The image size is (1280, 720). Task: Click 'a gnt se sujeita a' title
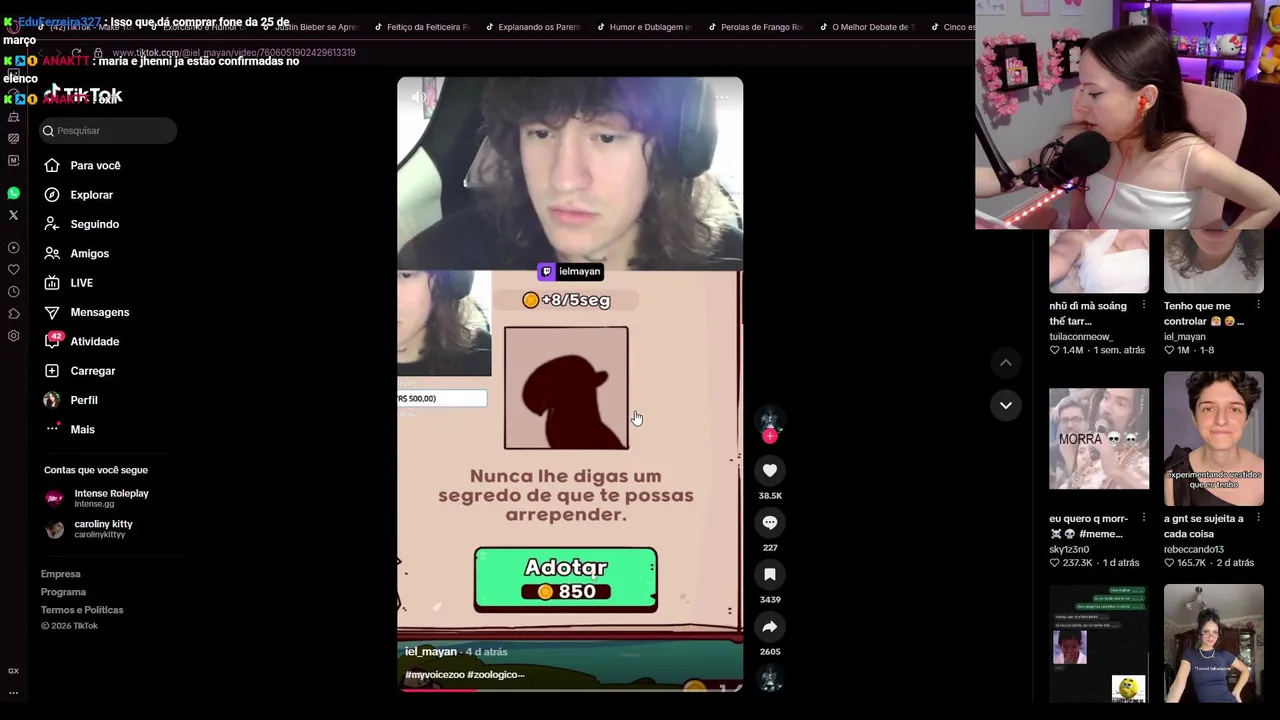click(x=1204, y=518)
